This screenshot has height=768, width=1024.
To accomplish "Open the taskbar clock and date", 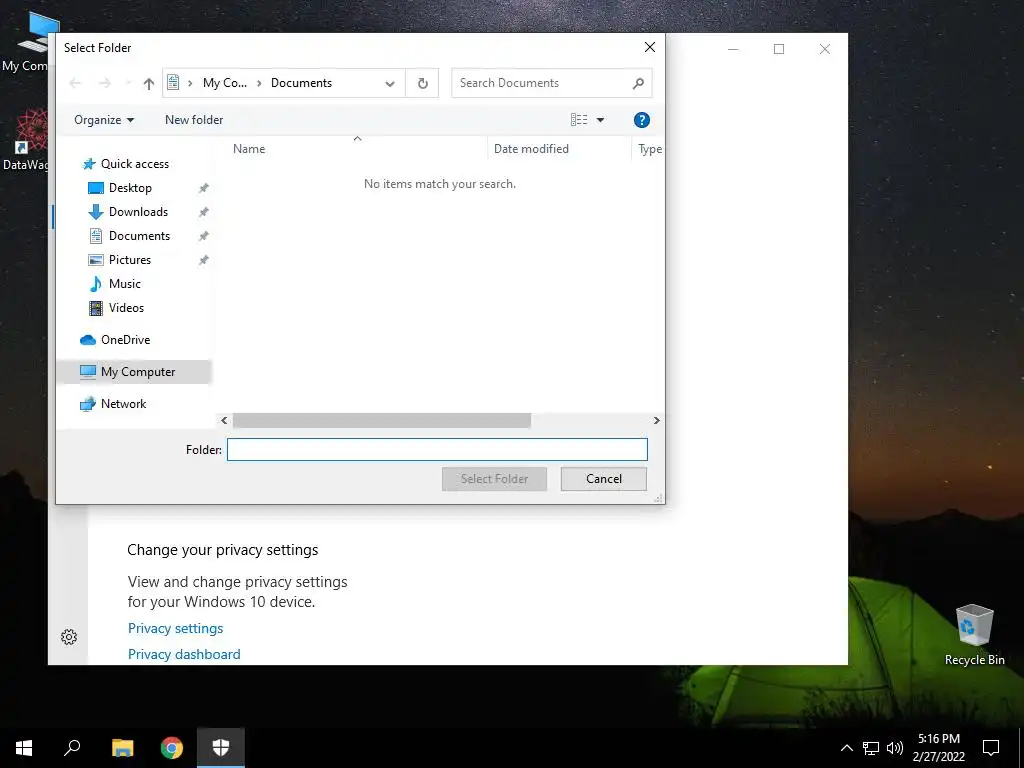I will [x=938, y=748].
